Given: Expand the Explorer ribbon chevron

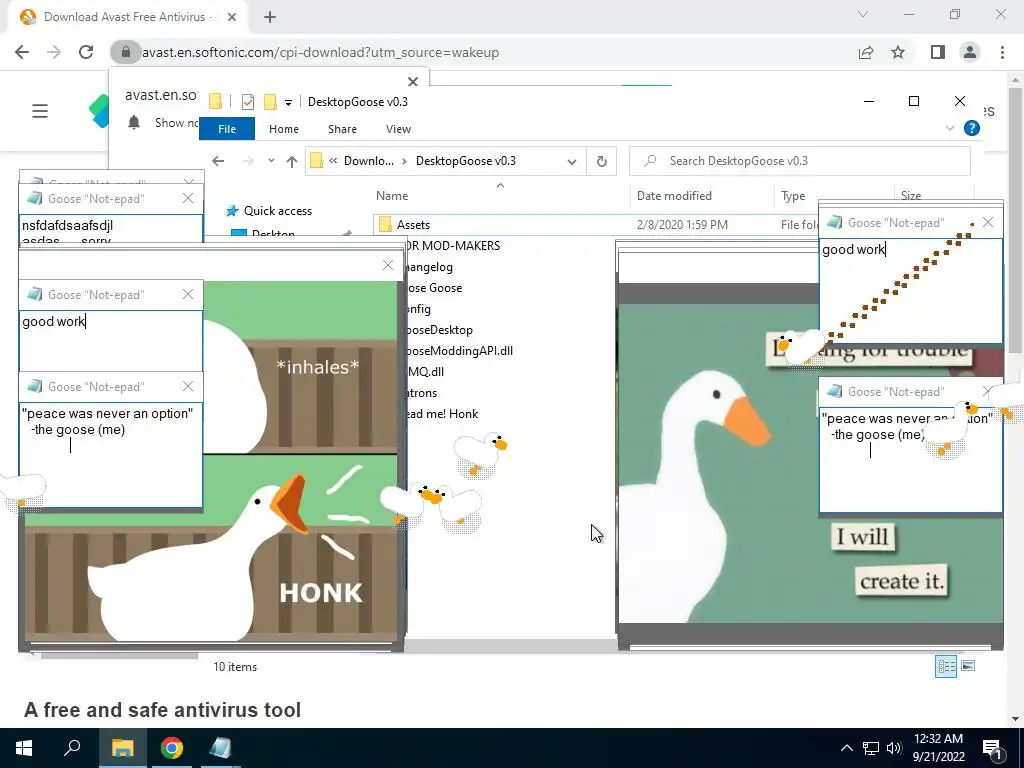Looking at the screenshot, I should pyautogui.click(x=950, y=129).
